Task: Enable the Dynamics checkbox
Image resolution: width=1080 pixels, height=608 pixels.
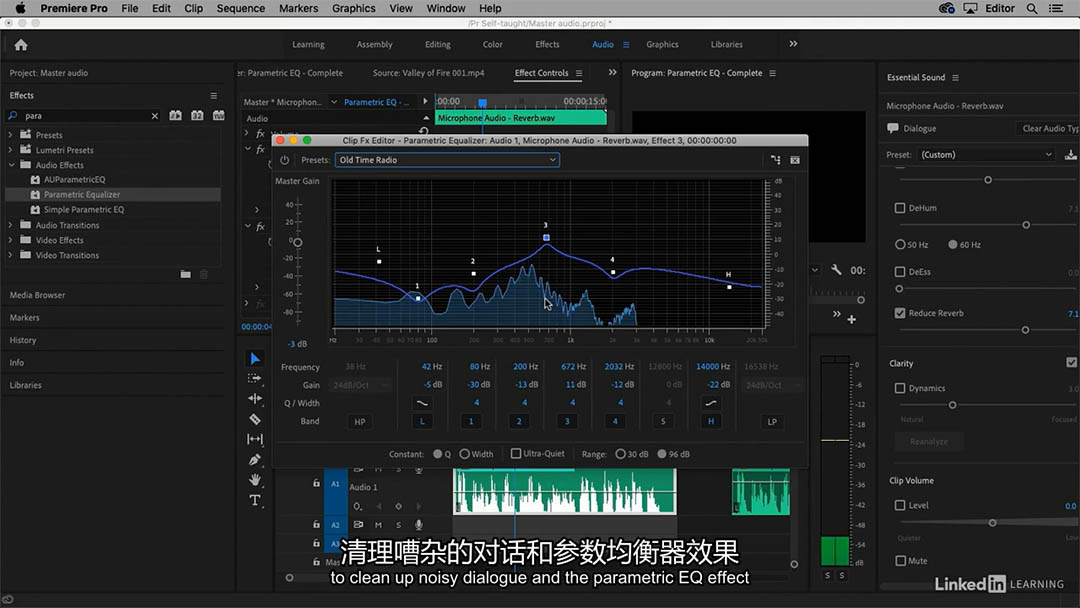Action: click(x=900, y=388)
